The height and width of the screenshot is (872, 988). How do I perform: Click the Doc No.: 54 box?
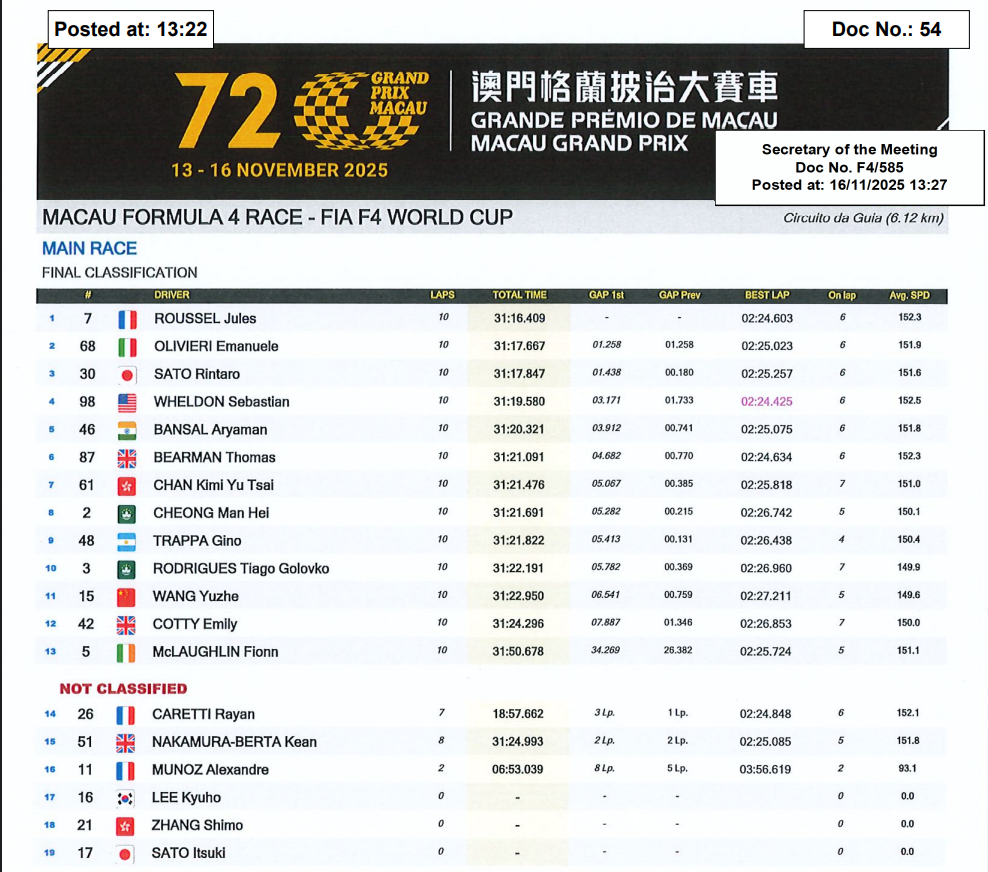(x=886, y=29)
